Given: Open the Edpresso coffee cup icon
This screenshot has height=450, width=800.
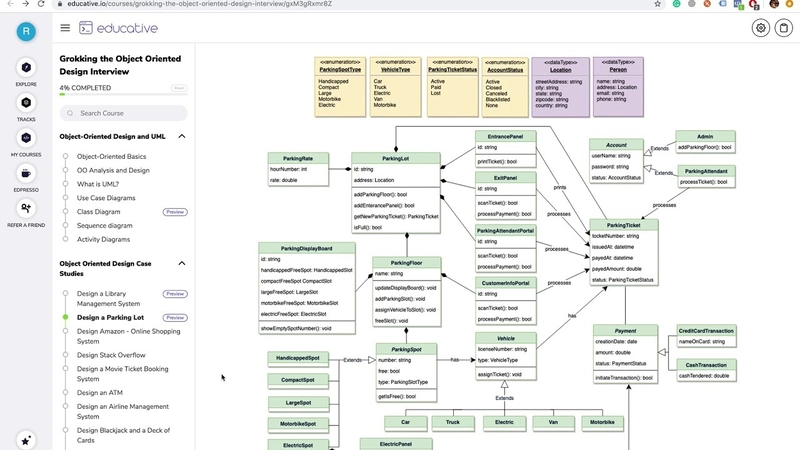Looking at the screenshot, I should (x=26, y=173).
